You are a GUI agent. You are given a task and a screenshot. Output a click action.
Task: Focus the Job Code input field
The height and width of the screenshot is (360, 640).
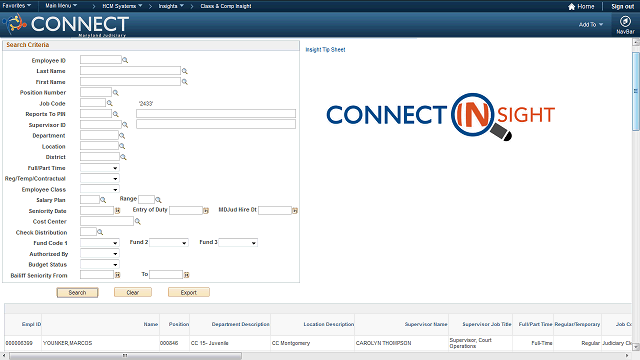coord(93,103)
